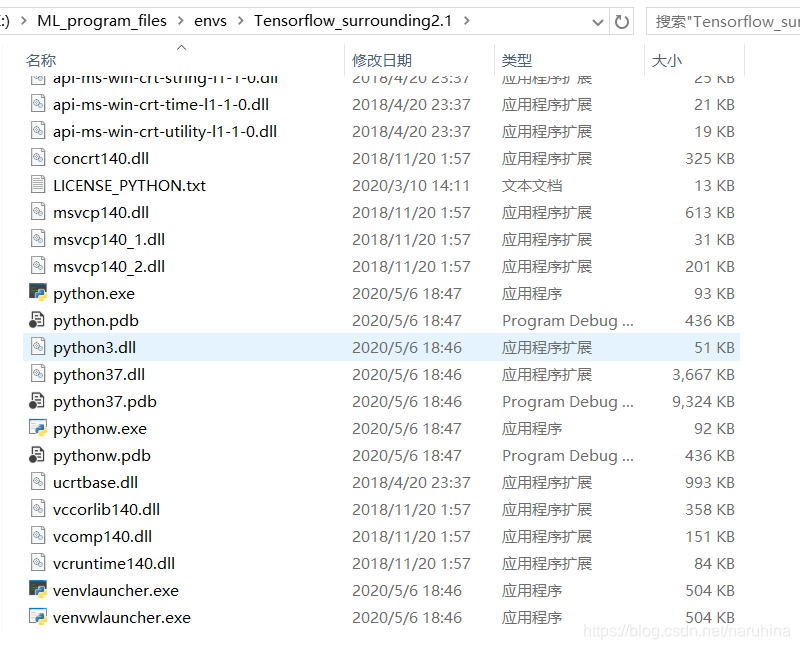
Task: Select the pythonw.pdb file name
Action: point(102,456)
